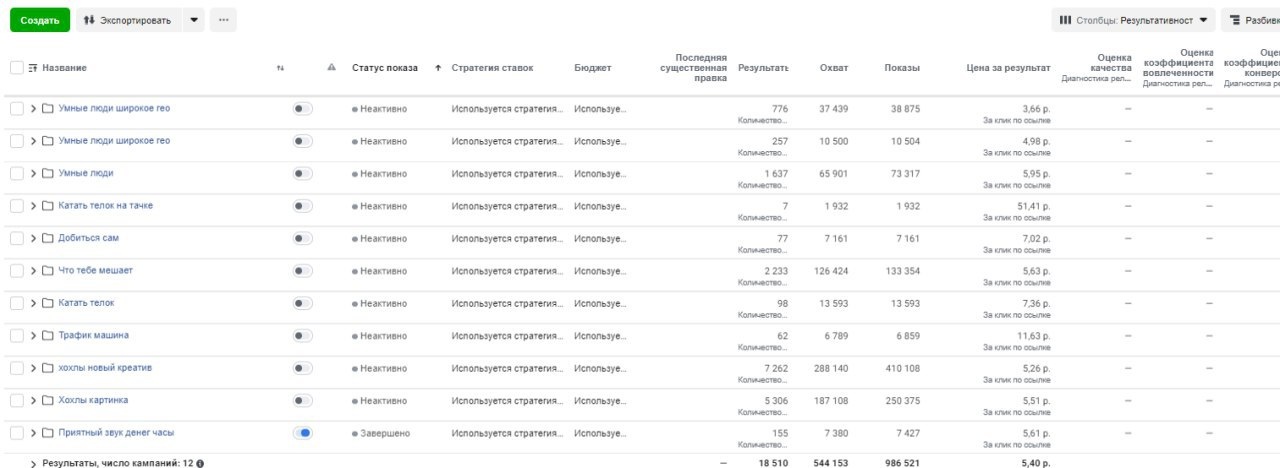
Task: Click the 7 262 results value cell
Action: 774,368
